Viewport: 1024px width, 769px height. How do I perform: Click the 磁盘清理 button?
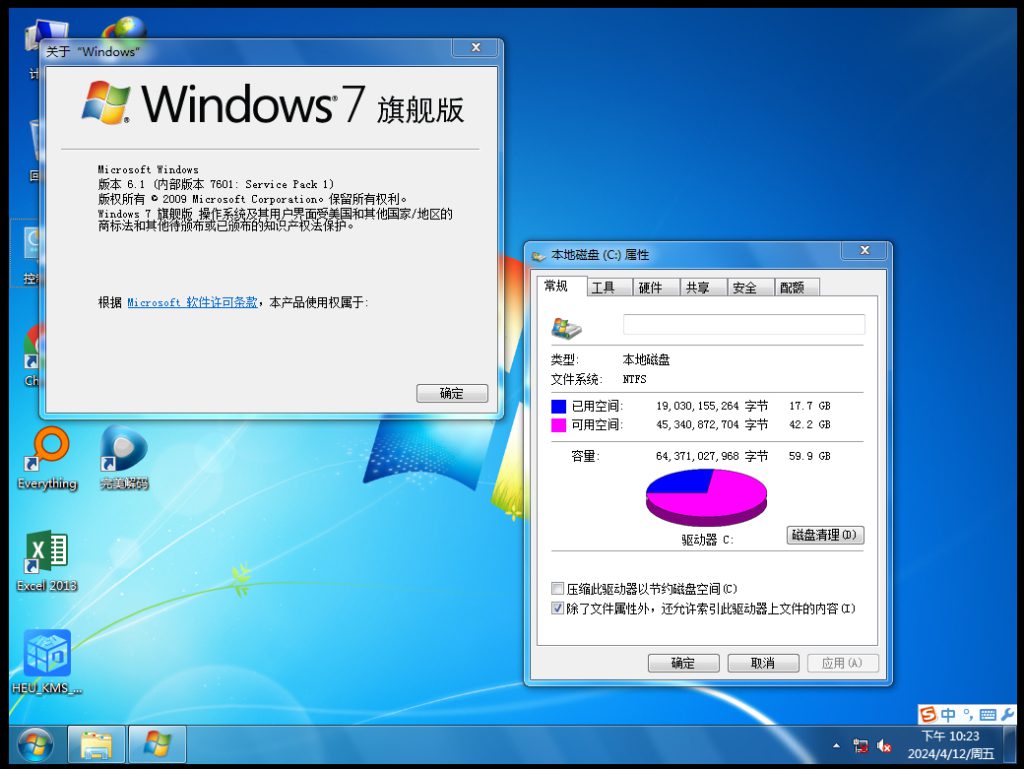pos(824,536)
